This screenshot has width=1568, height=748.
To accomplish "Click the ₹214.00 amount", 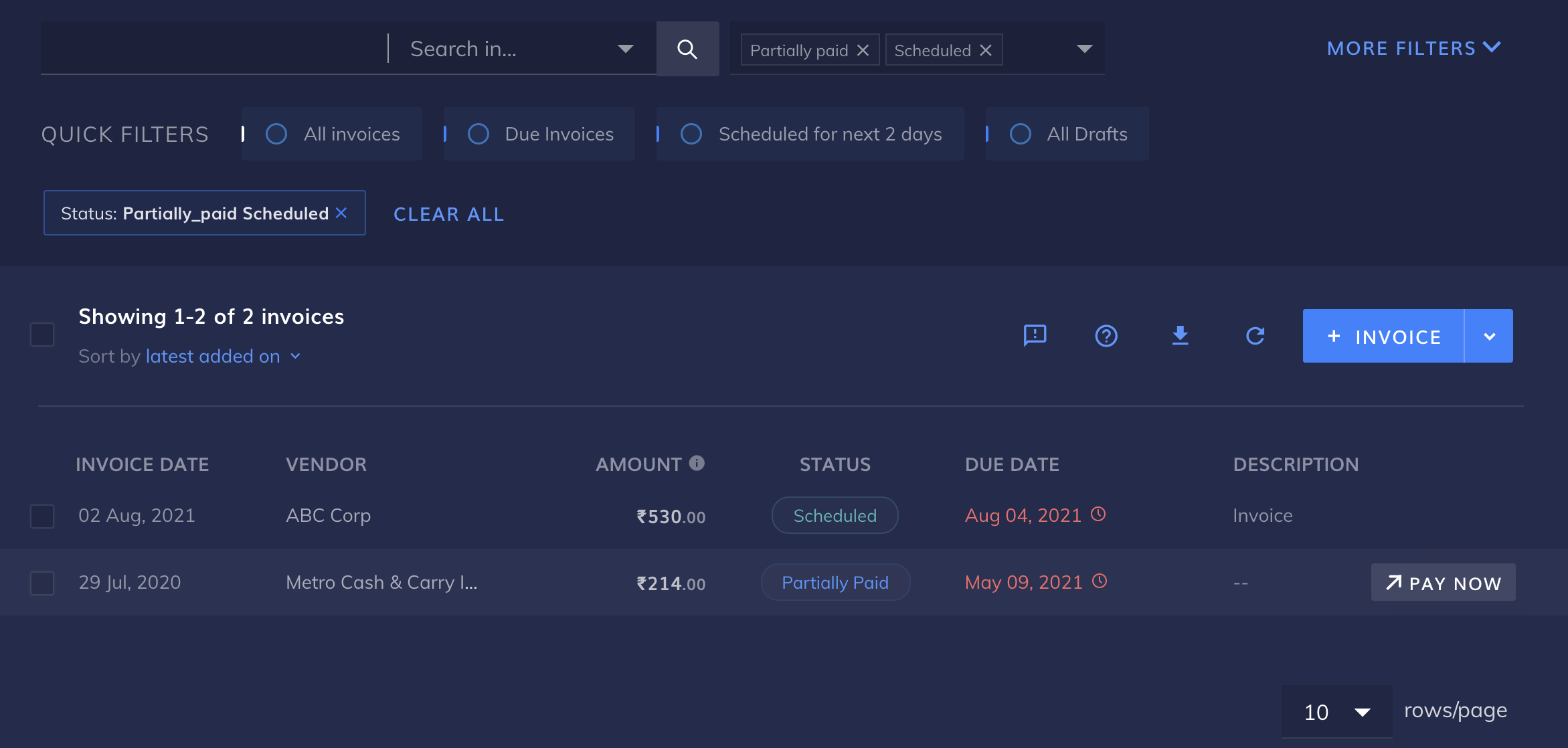I will pos(671,583).
